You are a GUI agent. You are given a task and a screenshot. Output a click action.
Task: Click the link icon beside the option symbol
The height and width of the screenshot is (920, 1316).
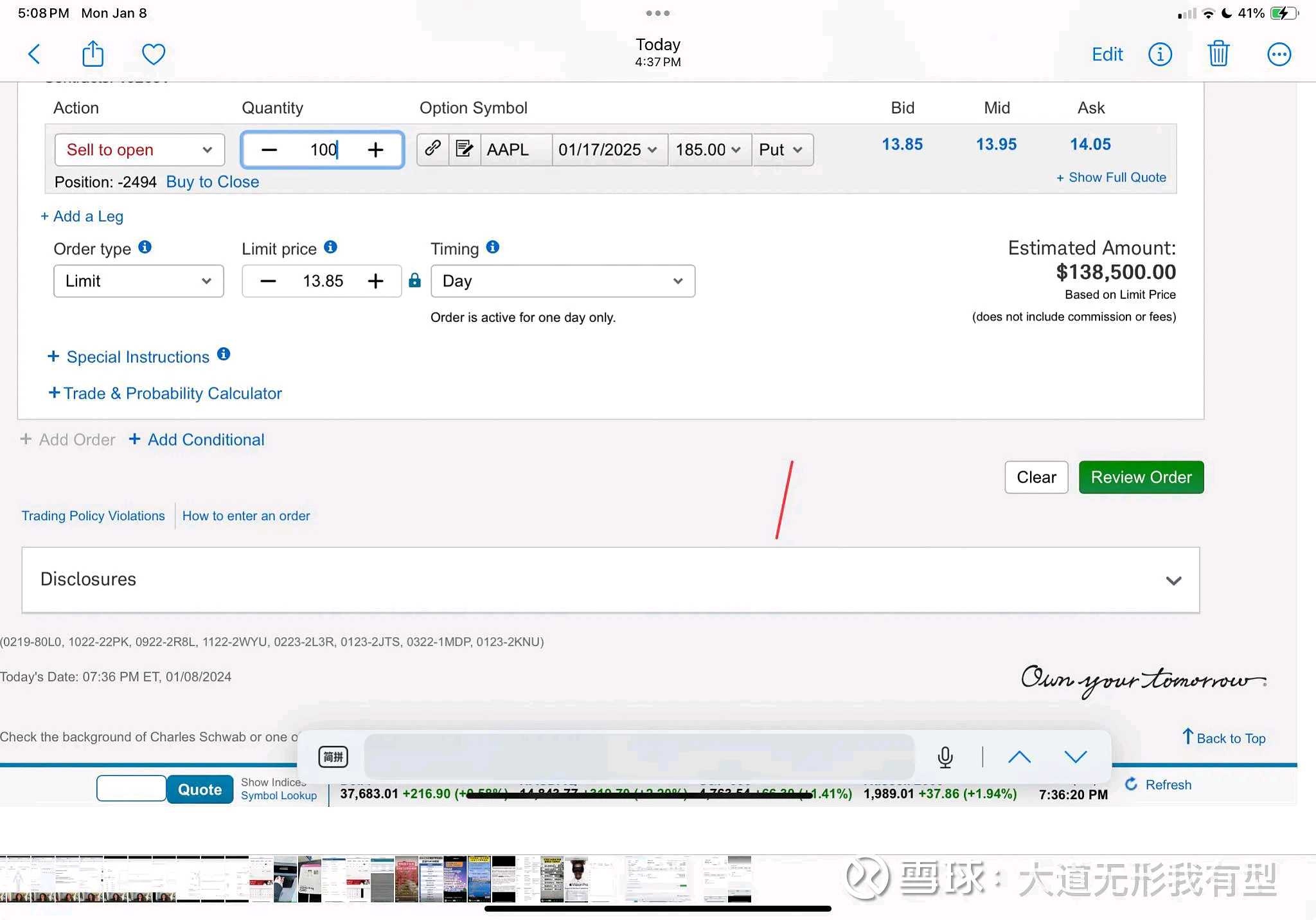[432, 149]
